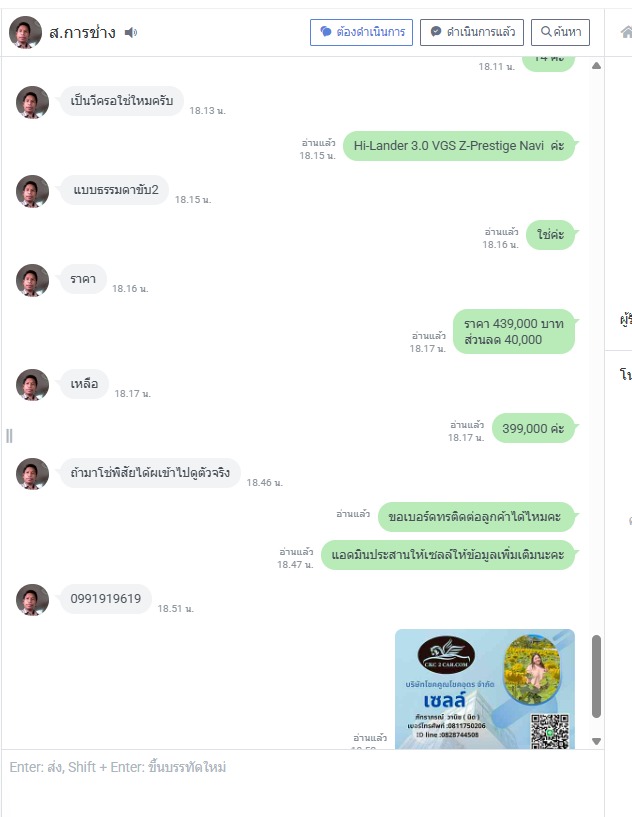This screenshot has width=632, height=817.
Task: Click the ราคา 439,000 บาท message bubble
Action: click(x=514, y=331)
